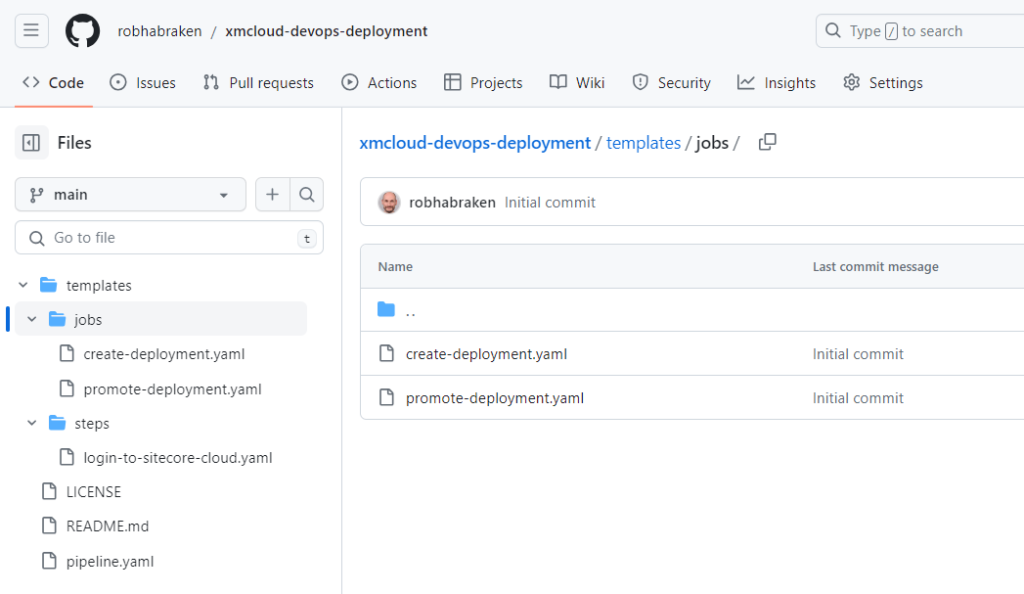
Task: Open the latest Initial commit message link
Action: coord(550,202)
